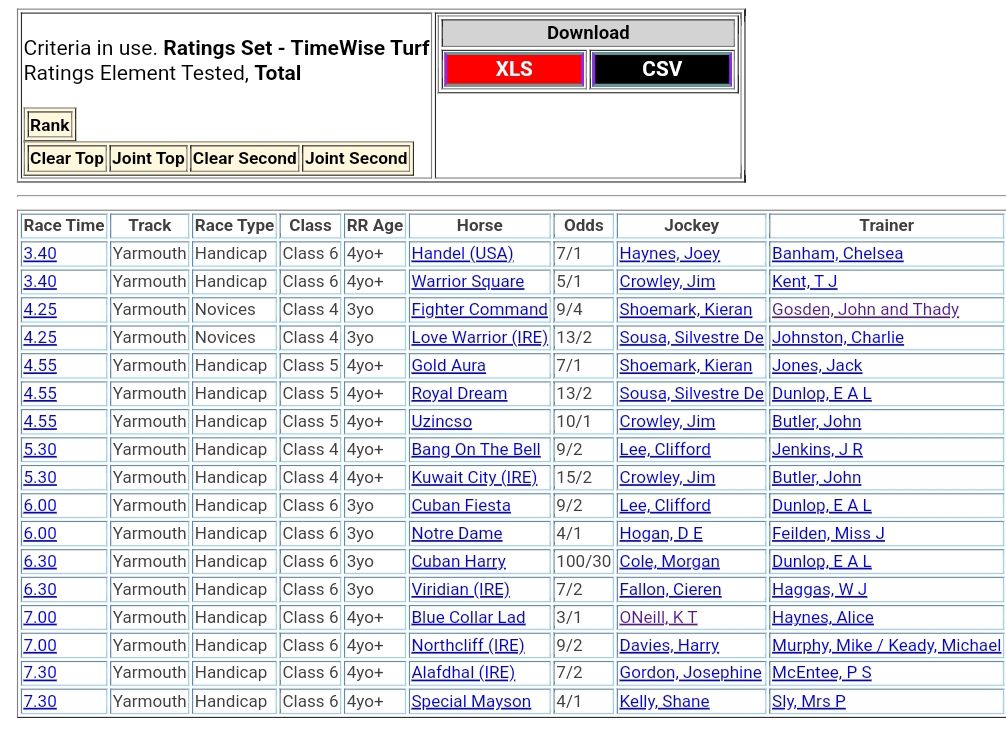Open jockey Cole, Morgan profile
Viewport: 1006px width, 735px height.
tap(669, 562)
